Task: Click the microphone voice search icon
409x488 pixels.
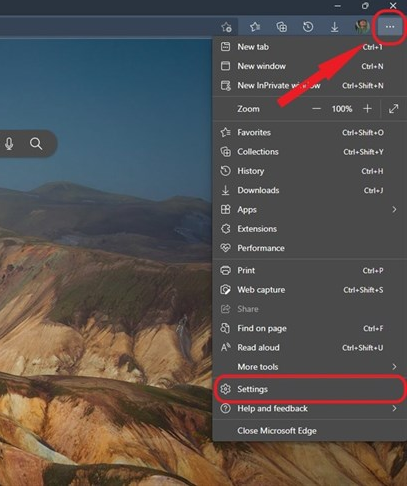Action: 9,144
